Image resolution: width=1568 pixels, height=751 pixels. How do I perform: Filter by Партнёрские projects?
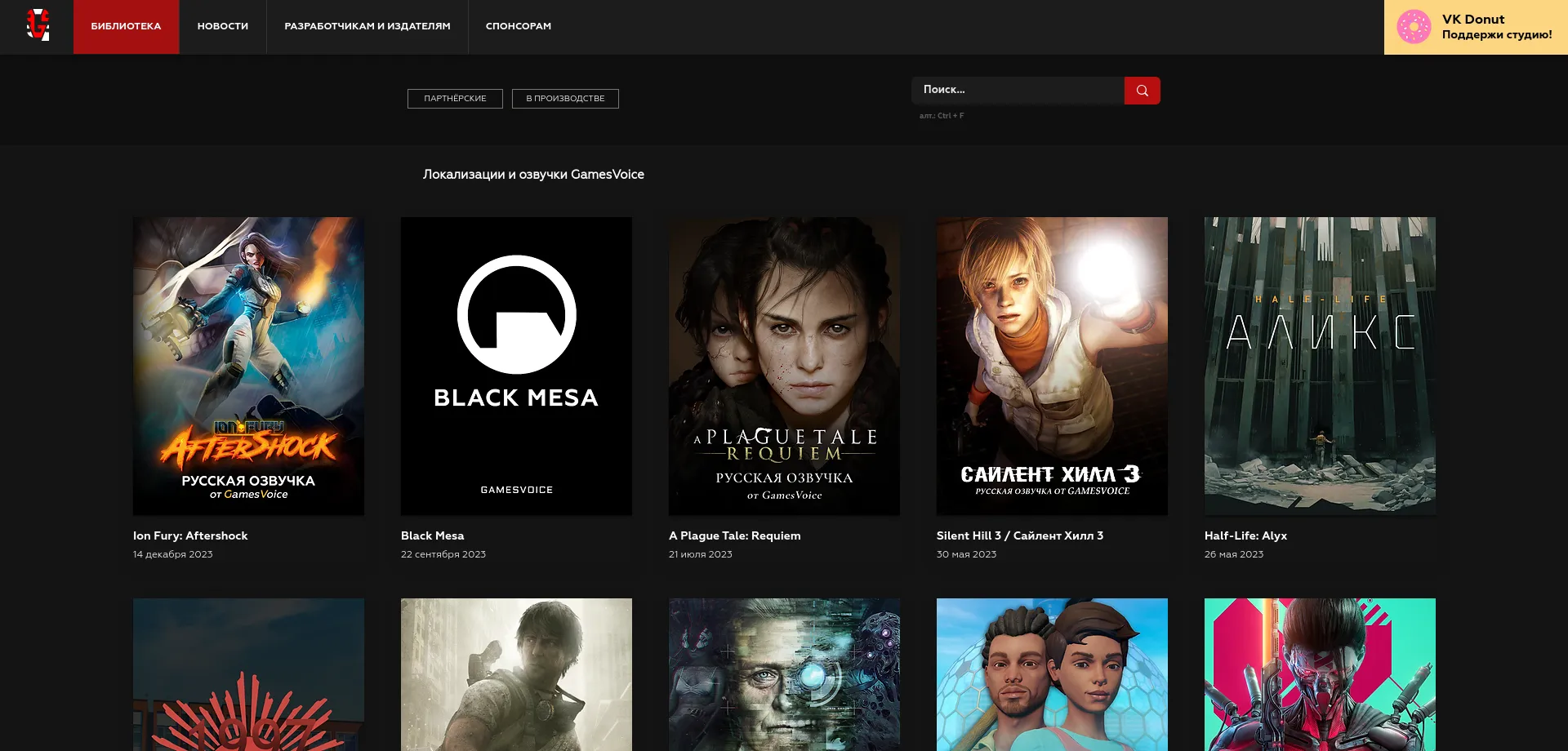point(455,99)
